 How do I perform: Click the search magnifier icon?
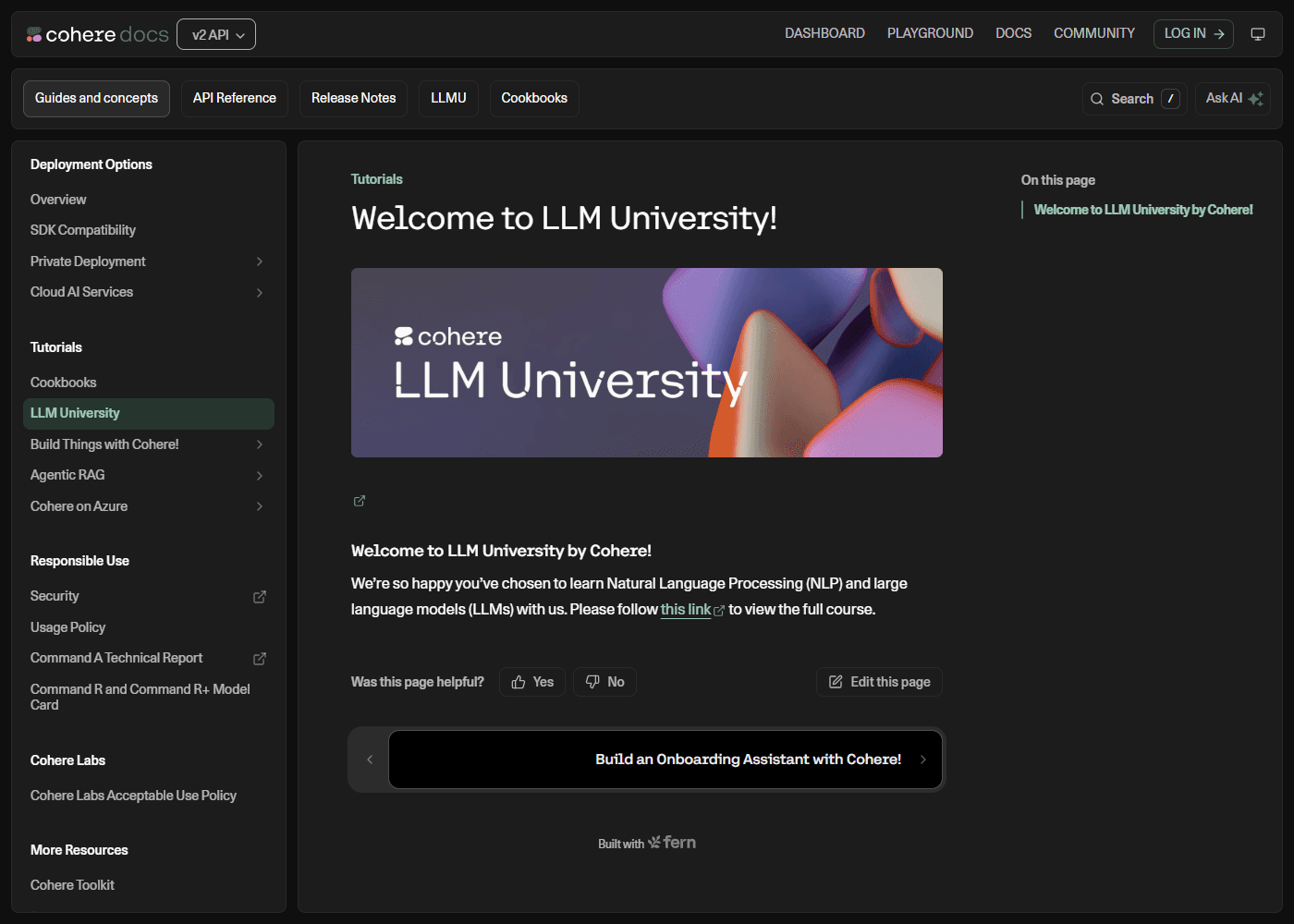(x=1097, y=99)
